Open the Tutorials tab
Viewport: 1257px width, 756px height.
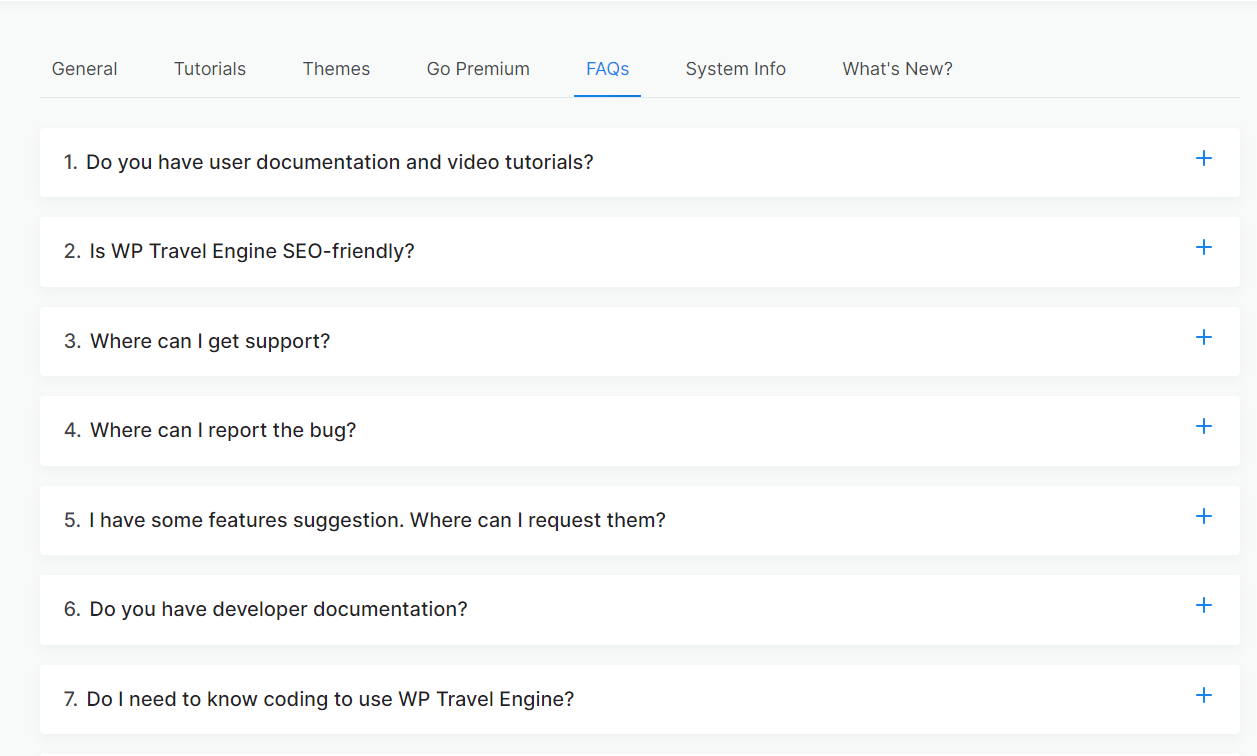[x=210, y=69]
